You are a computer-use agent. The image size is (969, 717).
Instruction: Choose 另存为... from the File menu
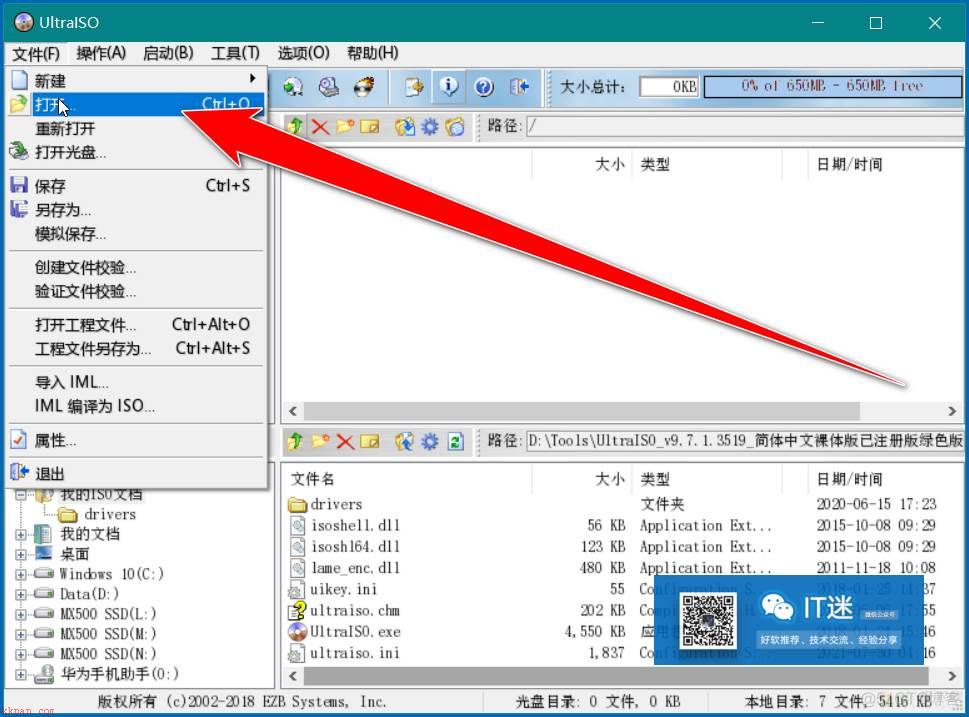137,210
